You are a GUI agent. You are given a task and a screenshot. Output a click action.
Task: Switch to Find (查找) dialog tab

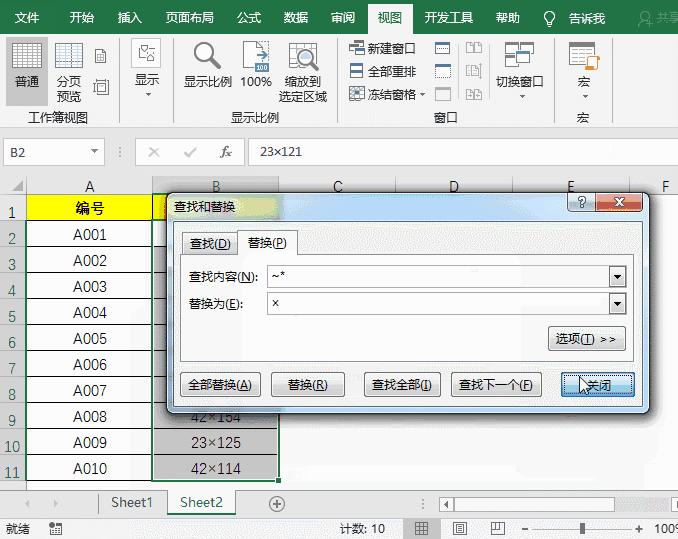click(210, 244)
